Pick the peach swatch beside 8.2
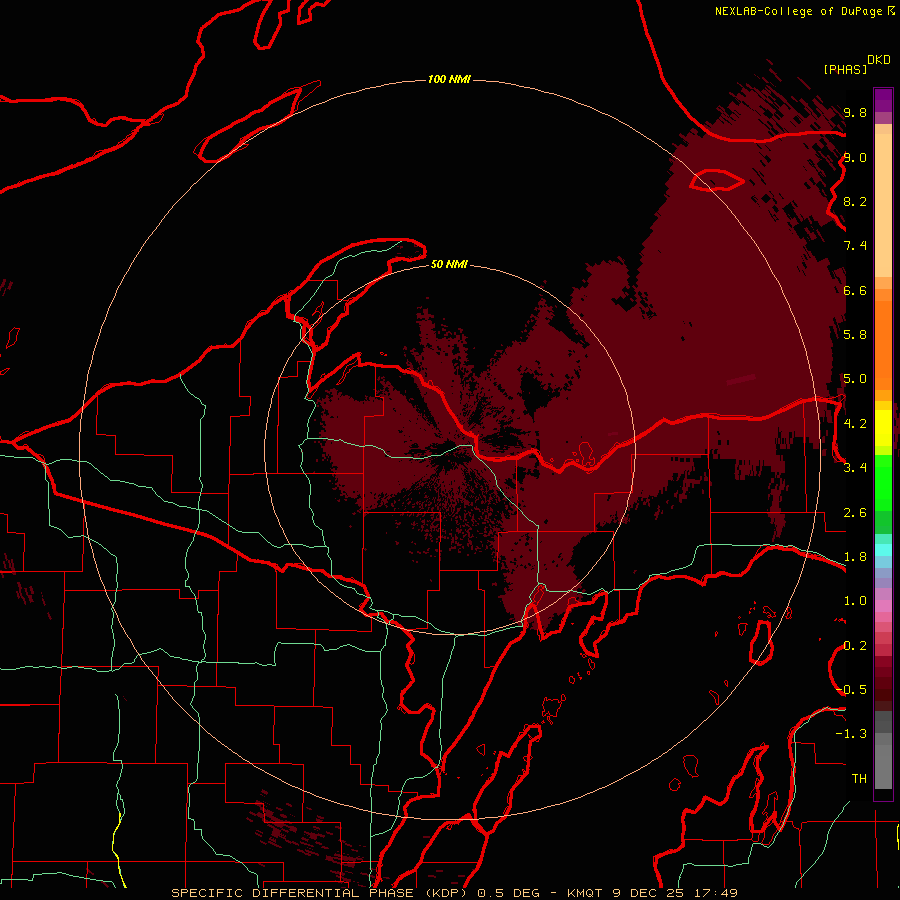Viewport: 900px width, 900px height. 883,205
